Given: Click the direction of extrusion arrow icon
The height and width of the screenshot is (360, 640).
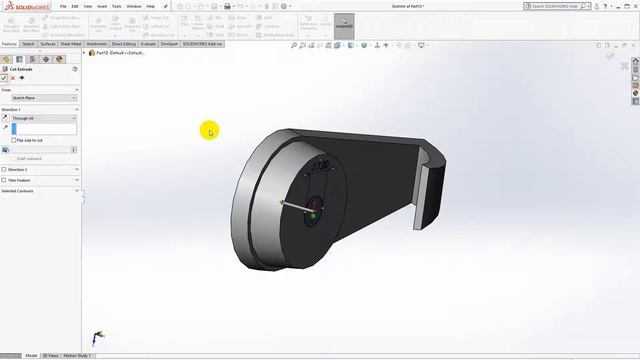Looking at the screenshot, I should pyautogui.click(x=5, y=127).
